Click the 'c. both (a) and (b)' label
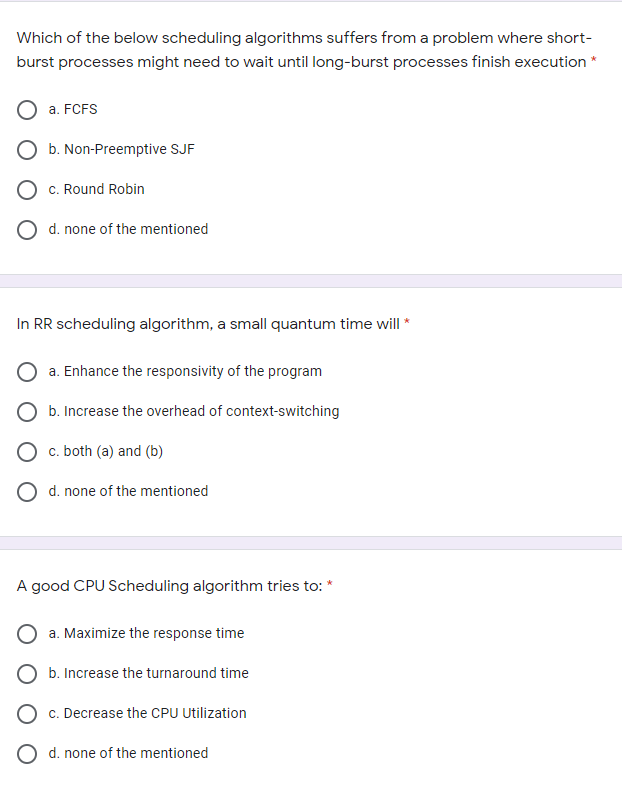This screenshot has width=622, height=796. tap(106, 451)
